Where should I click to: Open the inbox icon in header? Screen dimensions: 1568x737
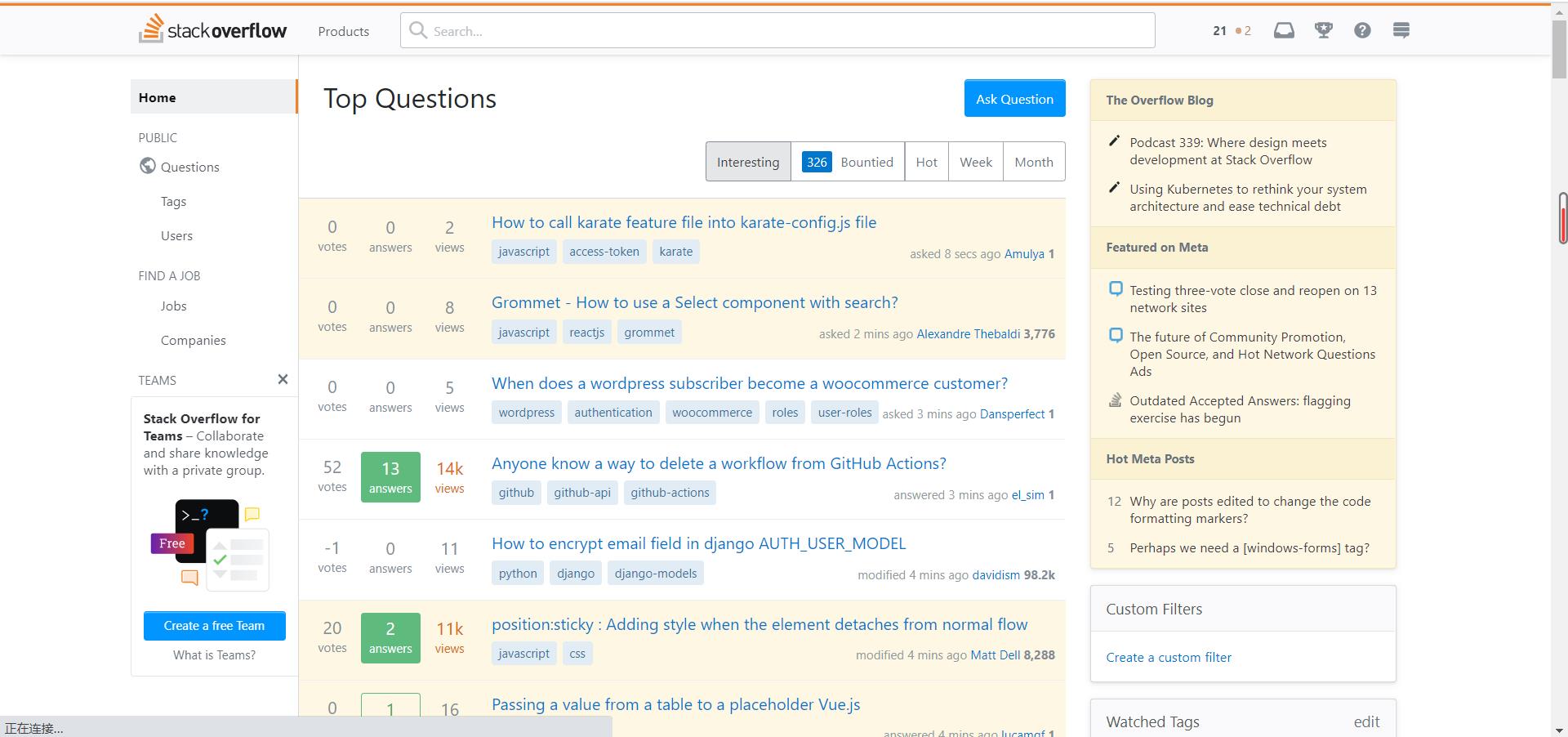(1284, 30)
